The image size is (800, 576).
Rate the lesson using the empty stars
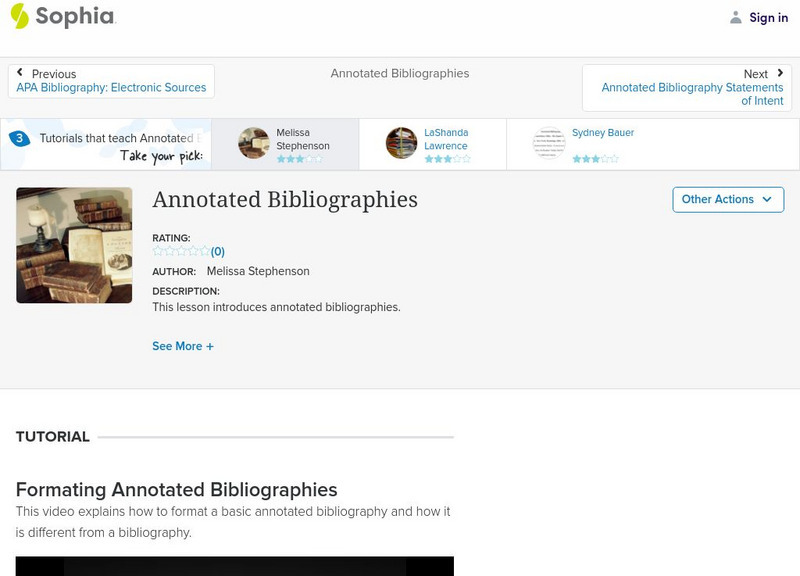(x=181, y=252)
